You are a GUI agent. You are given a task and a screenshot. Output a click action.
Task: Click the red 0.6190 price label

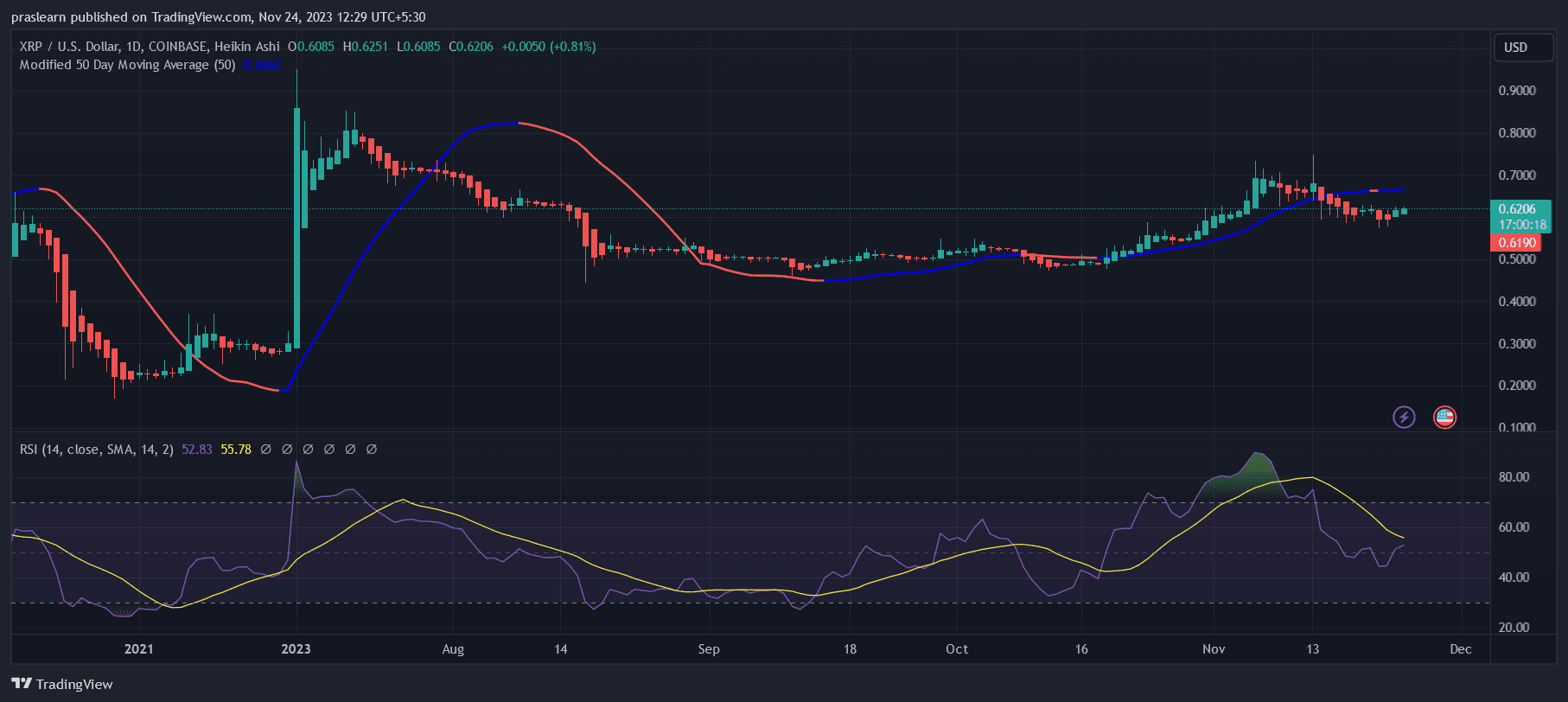[x=1518, y=243]
